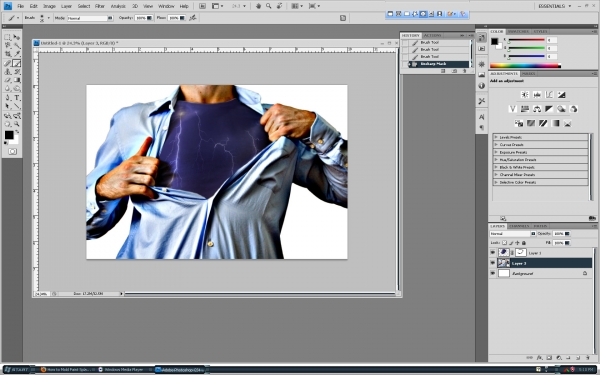
Task: Pick a color from the spectrum ramp
Action: coord(525,66)
